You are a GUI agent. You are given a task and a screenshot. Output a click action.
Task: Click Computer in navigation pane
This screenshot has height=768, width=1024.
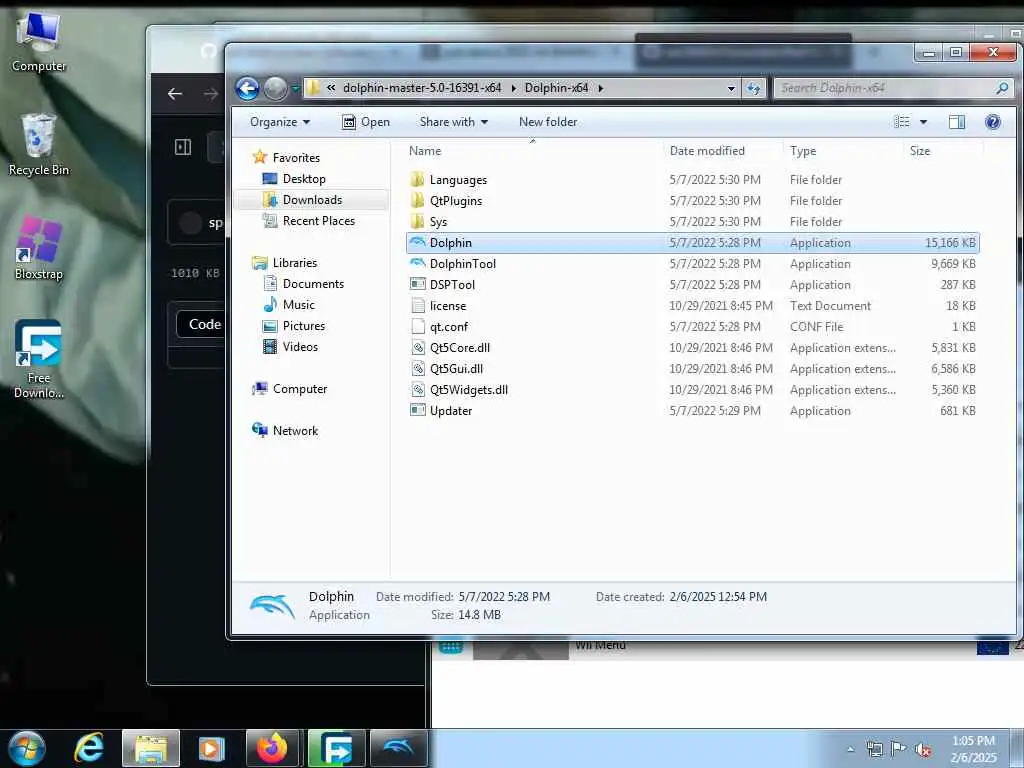(x=300, y=389)
